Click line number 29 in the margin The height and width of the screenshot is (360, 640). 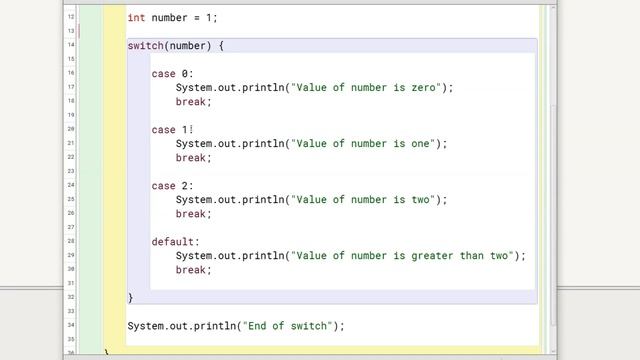(x=71, y=255)
